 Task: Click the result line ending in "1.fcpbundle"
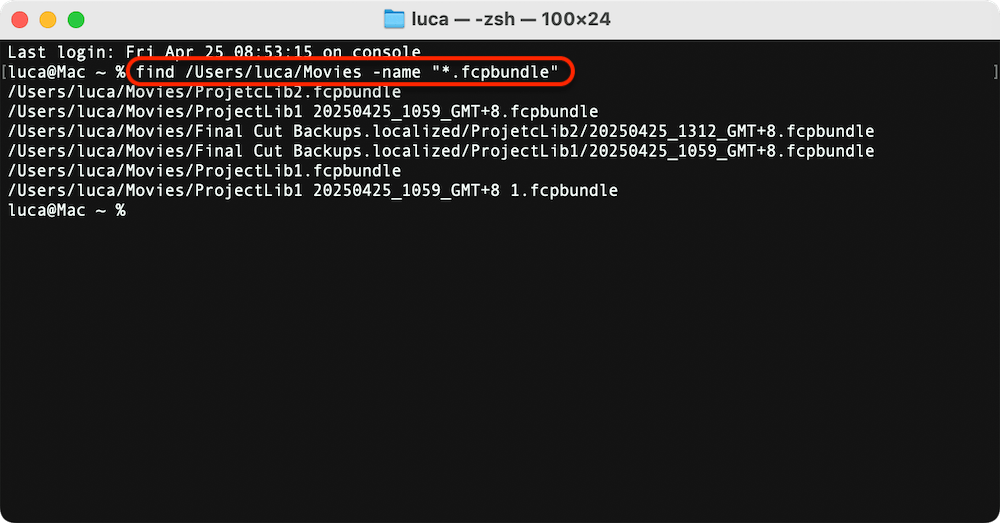coord(312,190)
